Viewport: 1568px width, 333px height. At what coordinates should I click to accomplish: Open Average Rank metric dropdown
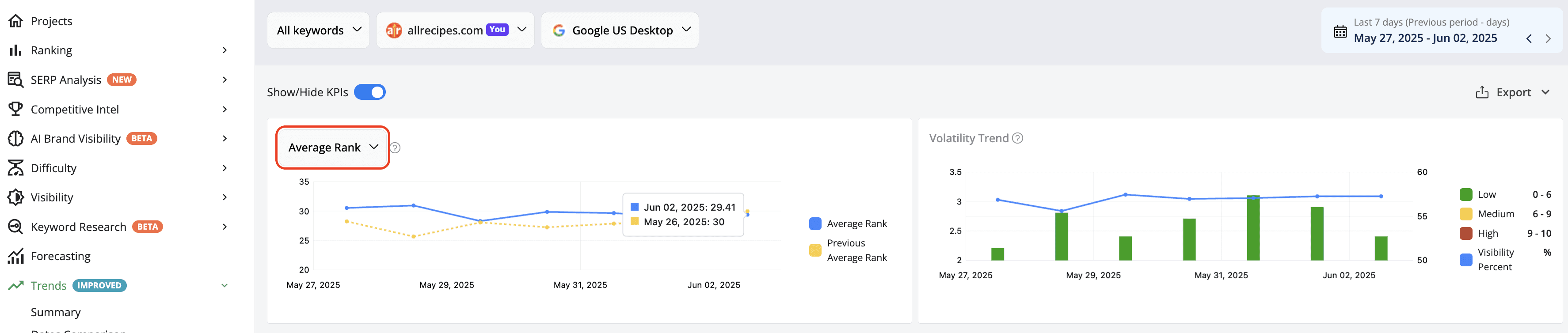pyautogui.click(x=333, y=148)
